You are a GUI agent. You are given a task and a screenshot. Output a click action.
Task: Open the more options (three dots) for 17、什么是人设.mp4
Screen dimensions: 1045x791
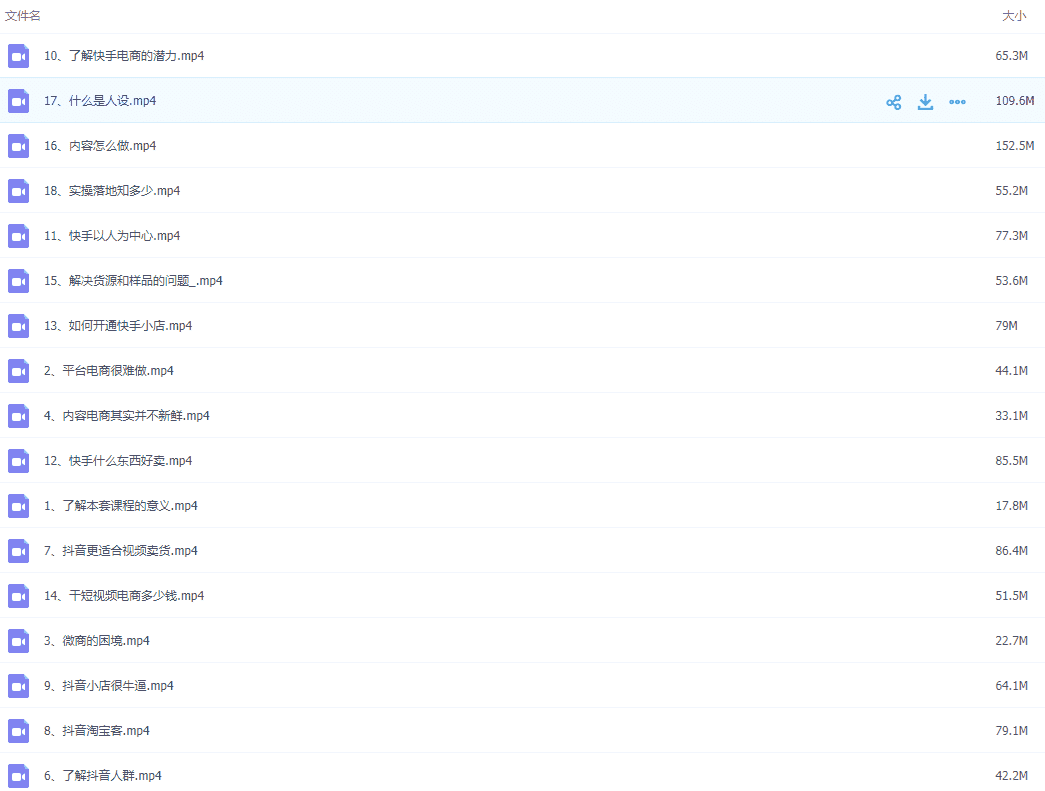point(958,102)
